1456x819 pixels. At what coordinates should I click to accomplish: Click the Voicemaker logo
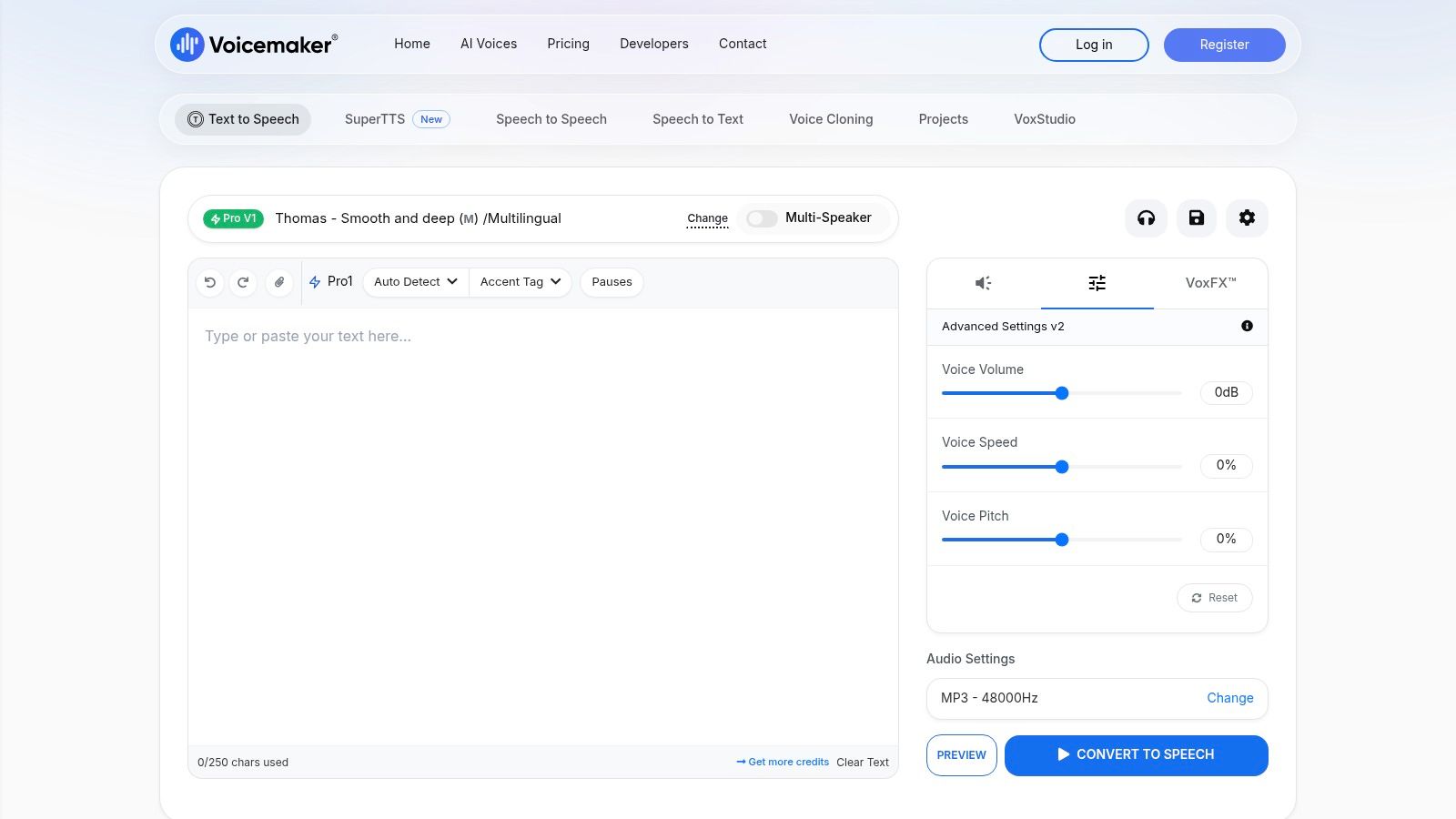[254, 44]
